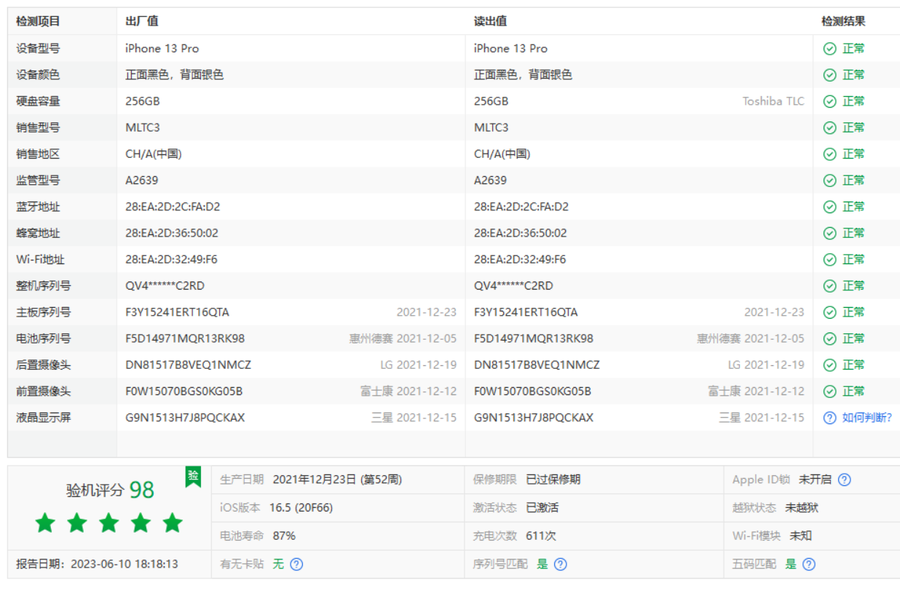900x593 pixels.
Task: Select read battery serial F5D14971MQR13RK98
Action: pos(533,339)
